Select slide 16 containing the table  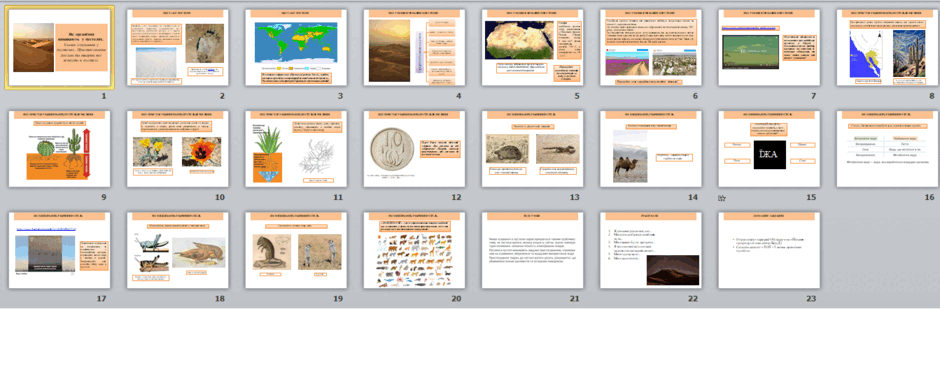tap(888, 149)
